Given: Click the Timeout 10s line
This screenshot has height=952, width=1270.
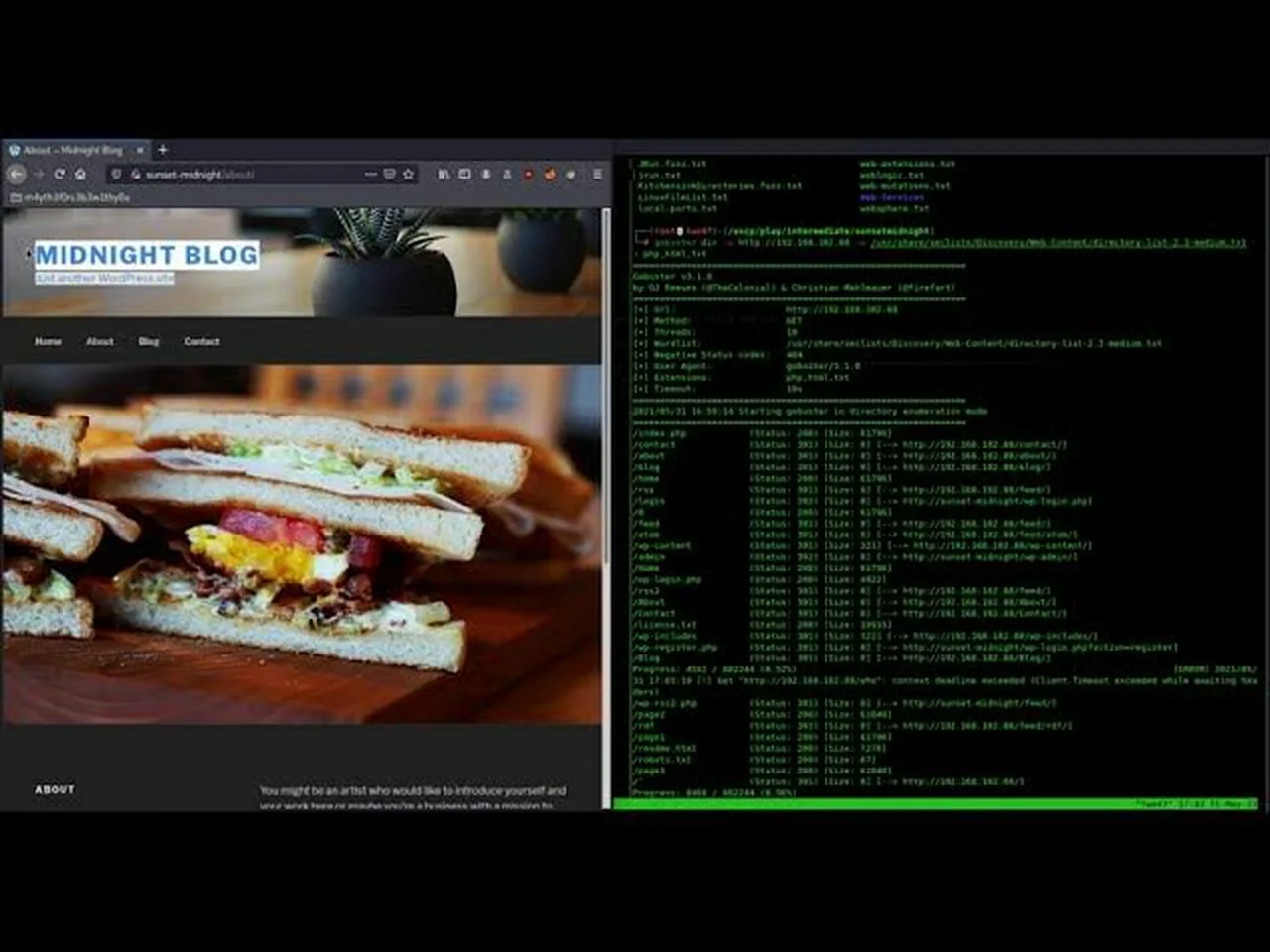Looking at the screenshot, I should pos(716,389).
